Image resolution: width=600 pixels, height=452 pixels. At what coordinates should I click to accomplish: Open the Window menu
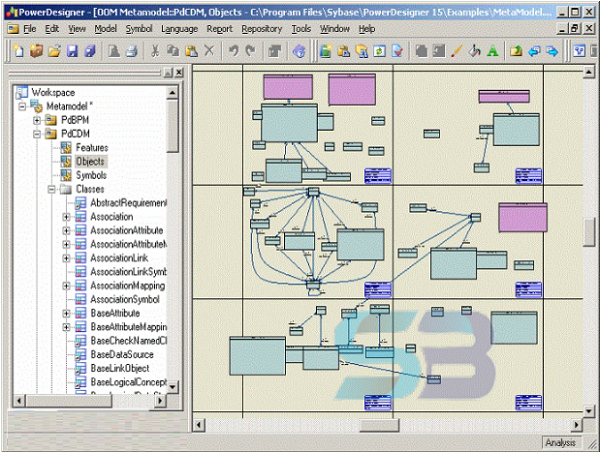coord(335,29)
